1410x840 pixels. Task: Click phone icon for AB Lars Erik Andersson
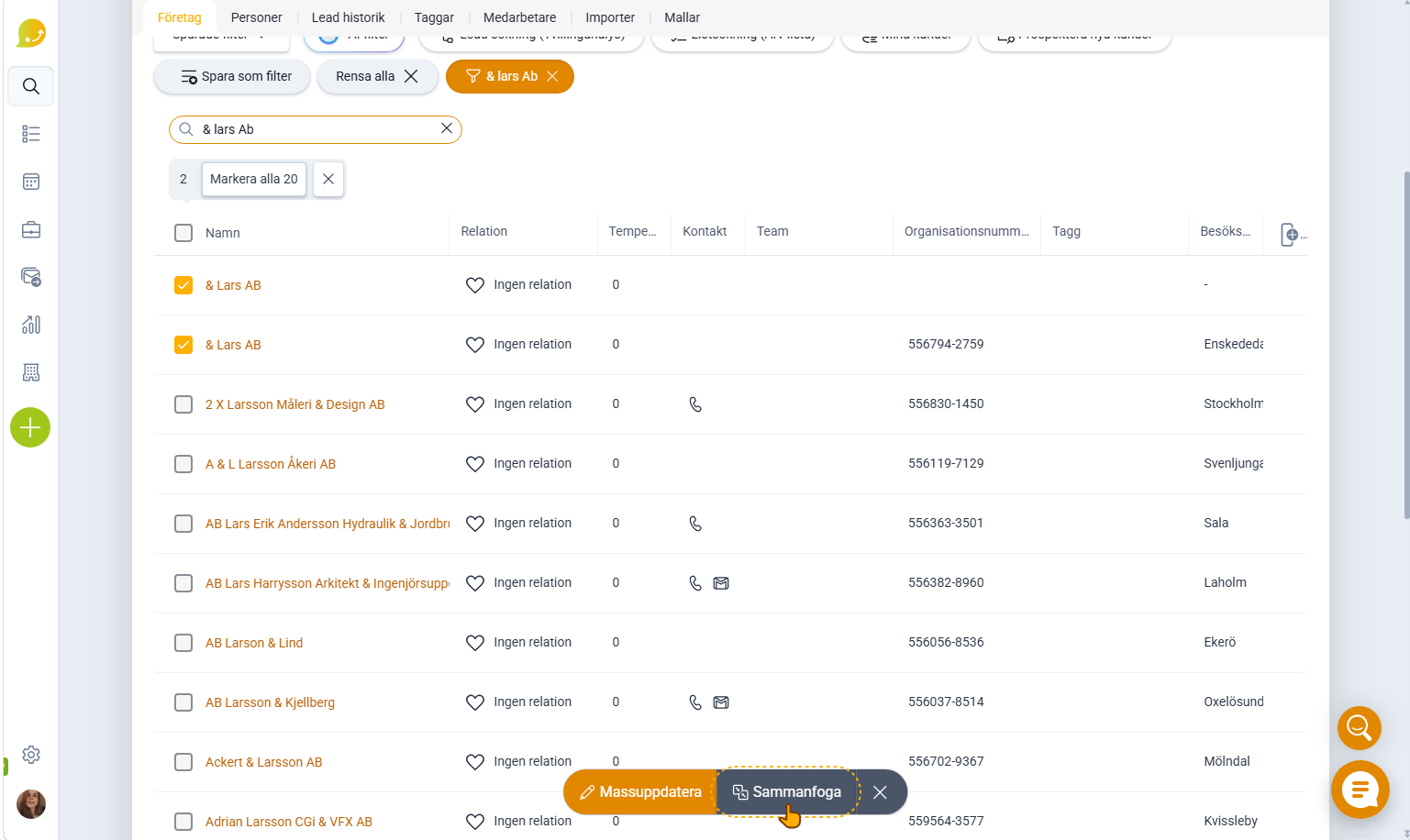695,524
